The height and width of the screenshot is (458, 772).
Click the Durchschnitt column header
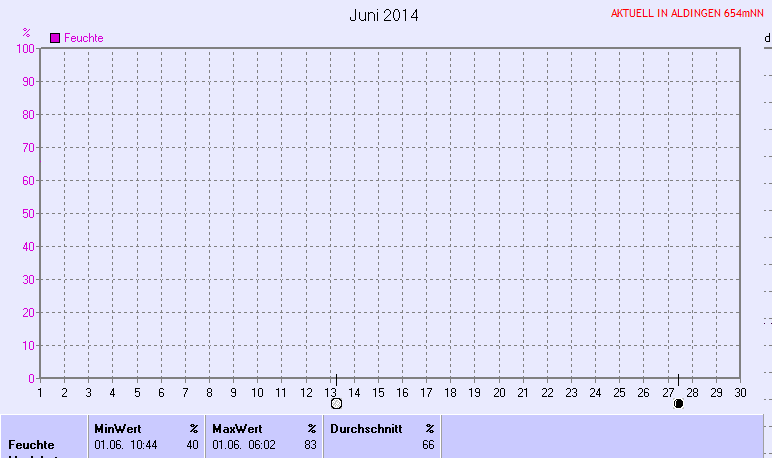click(366, 428)
